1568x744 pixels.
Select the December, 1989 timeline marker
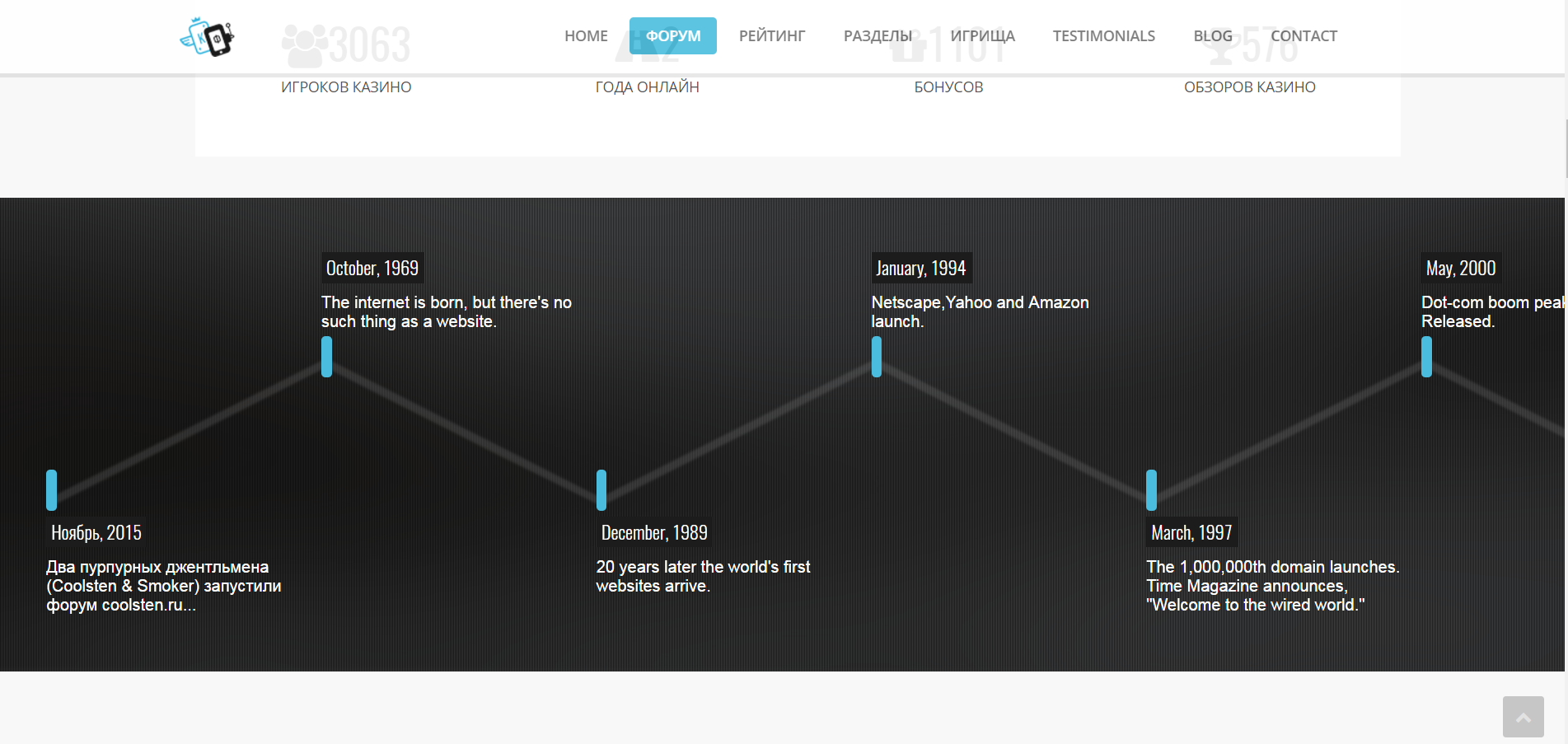coord(601,490)
